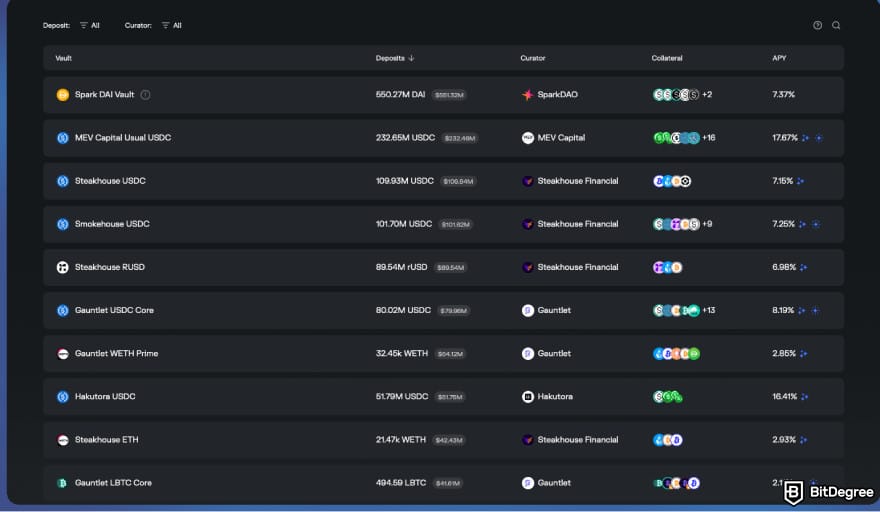Open the Smokehouse USDC vault
880x512 pixels.
click(443, 224)
